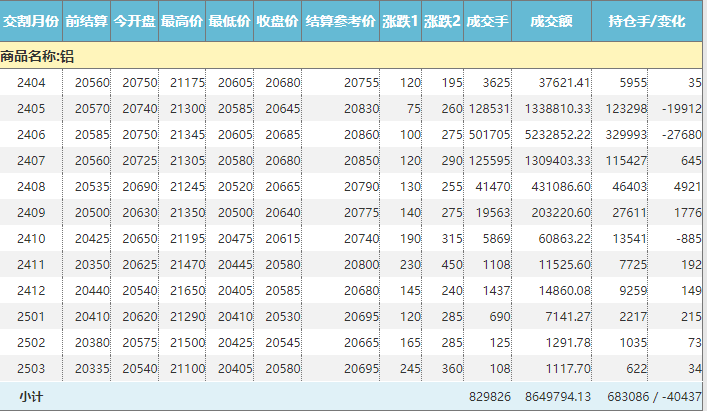
Task: Click the 2412 delivery month cell
Action: coord(31,290)
